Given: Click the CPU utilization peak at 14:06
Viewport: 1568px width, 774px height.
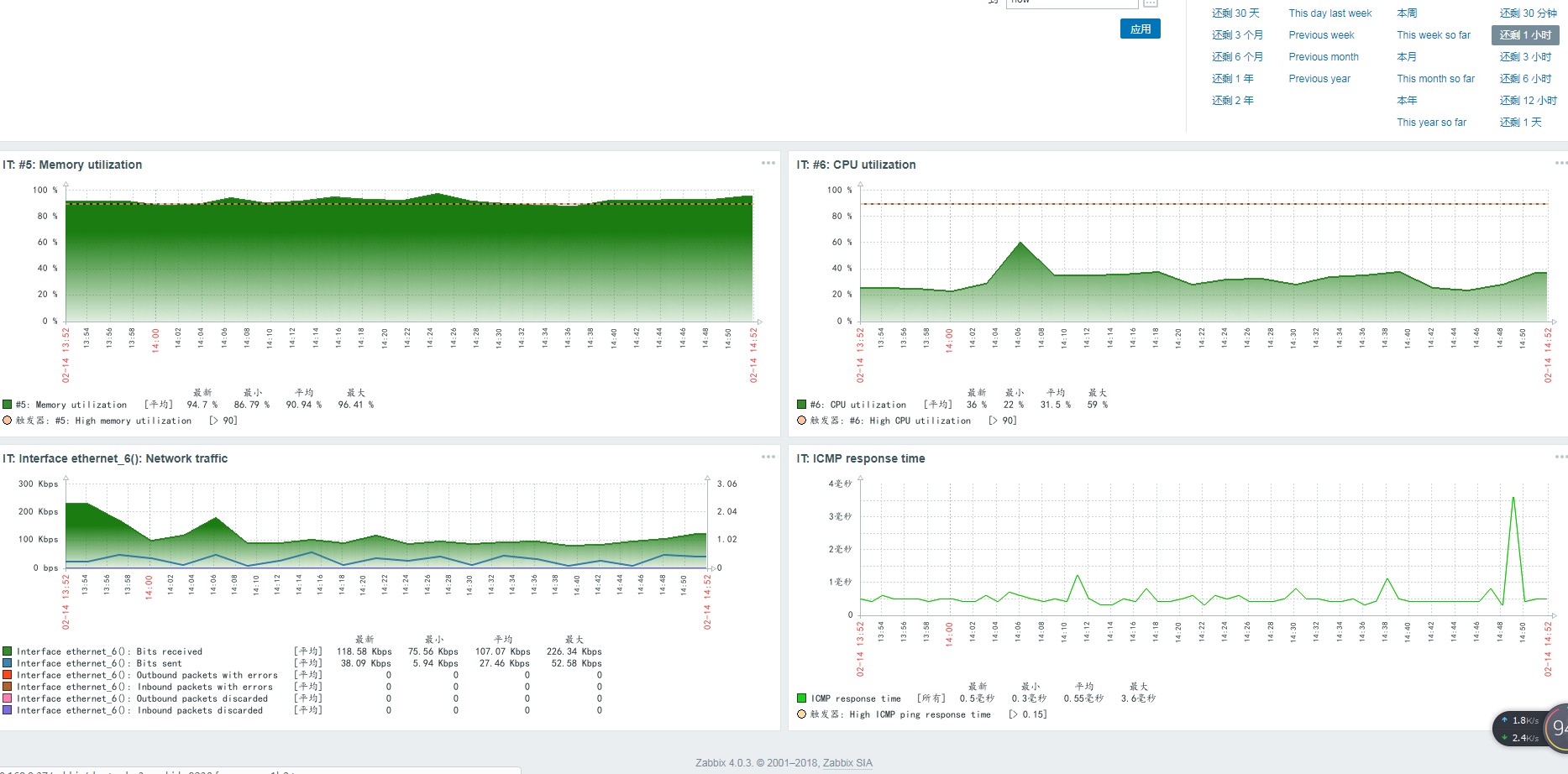Looking at the screenshot, I should coord(1020,243).
